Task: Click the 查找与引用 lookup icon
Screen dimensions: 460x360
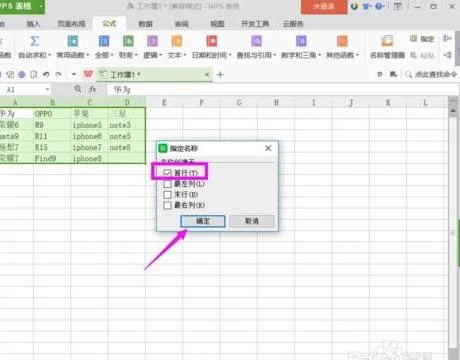Action: click(256, 41)
